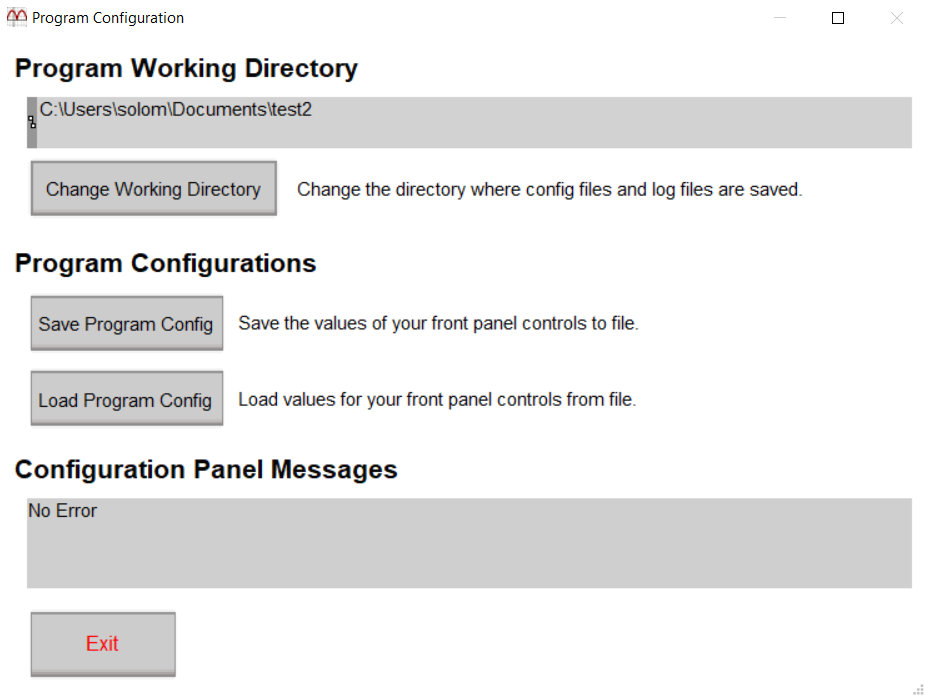Viewport: 925px width, 697px height.
Task: Click the small path-mode icon beside the directory path
Action: pos(32,122)
